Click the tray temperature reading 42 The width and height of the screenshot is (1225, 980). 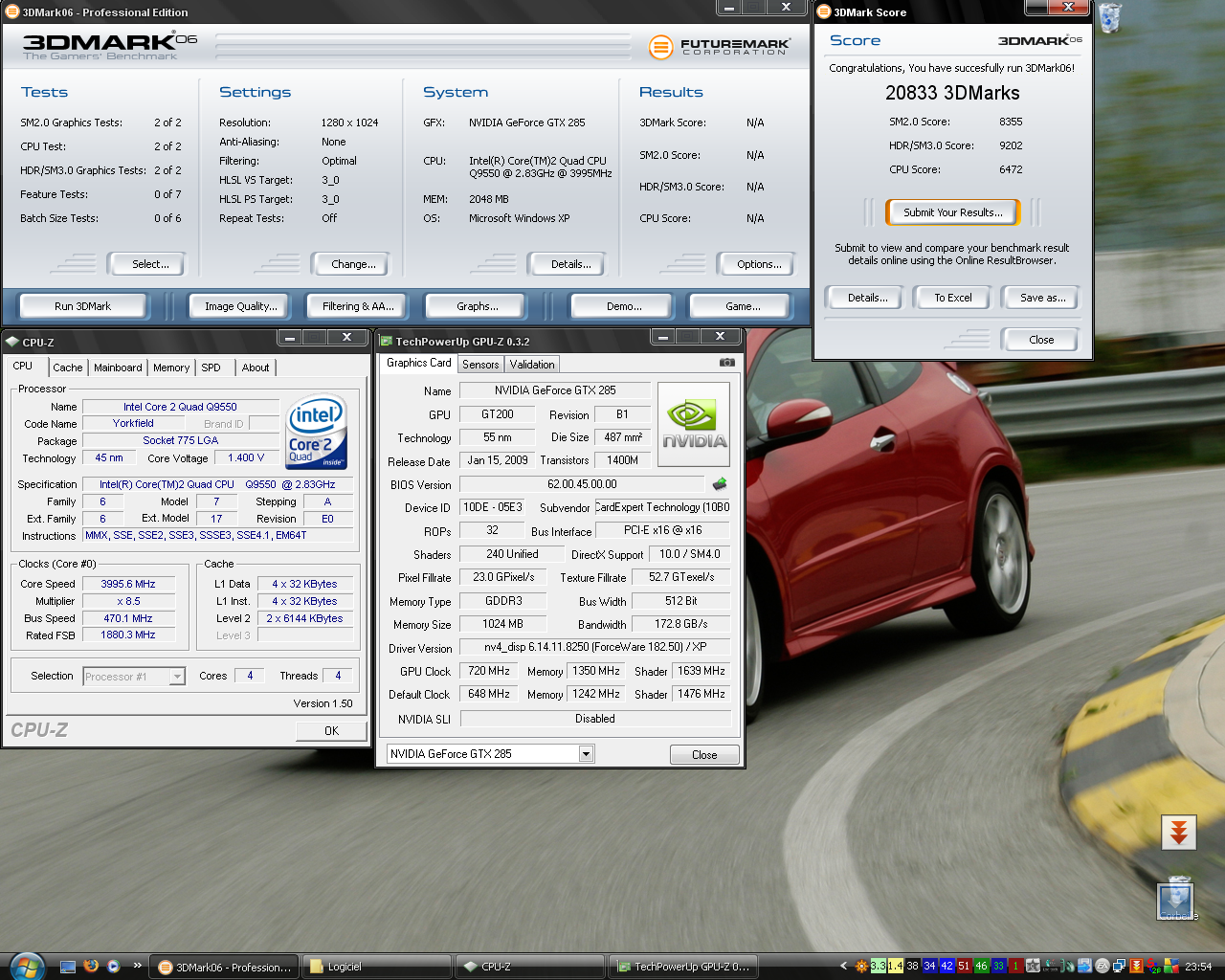click(947, 967)
